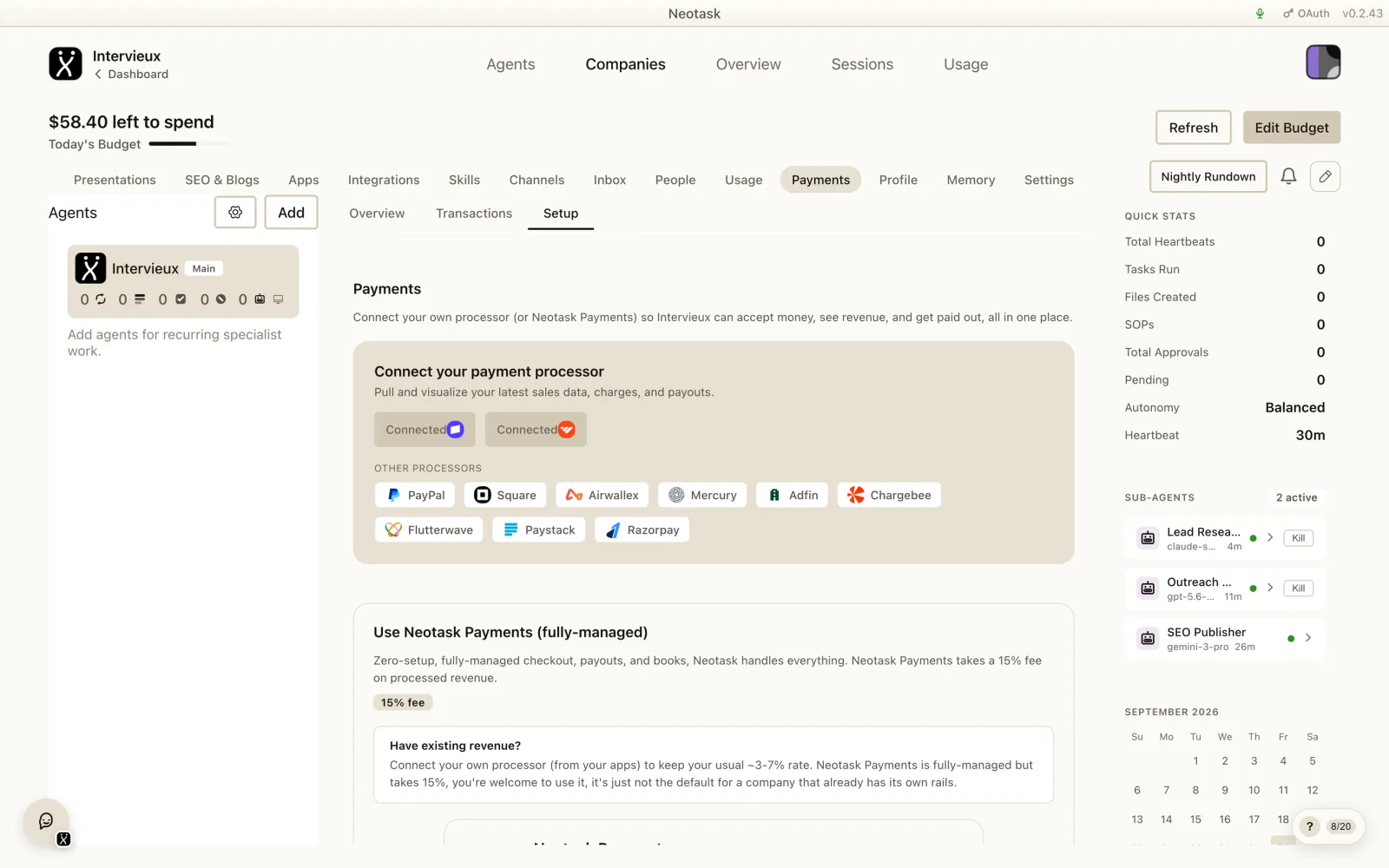Open the Nightly Rundown button
The image size is (1389, 868).
tap(1208, 176)
